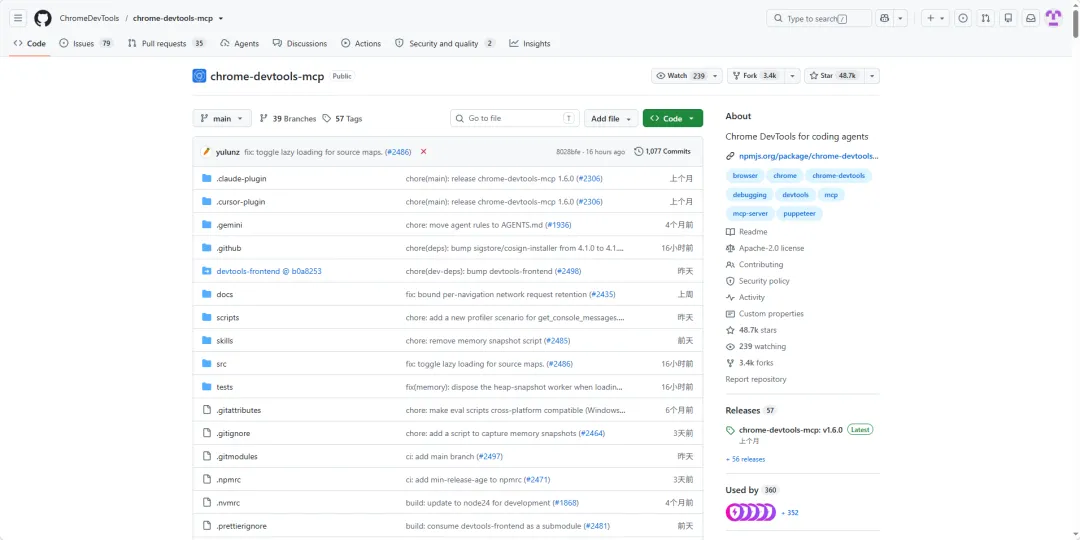
Task: Select the chrome-devtools topic tag
Action: (x=838, y=176)
